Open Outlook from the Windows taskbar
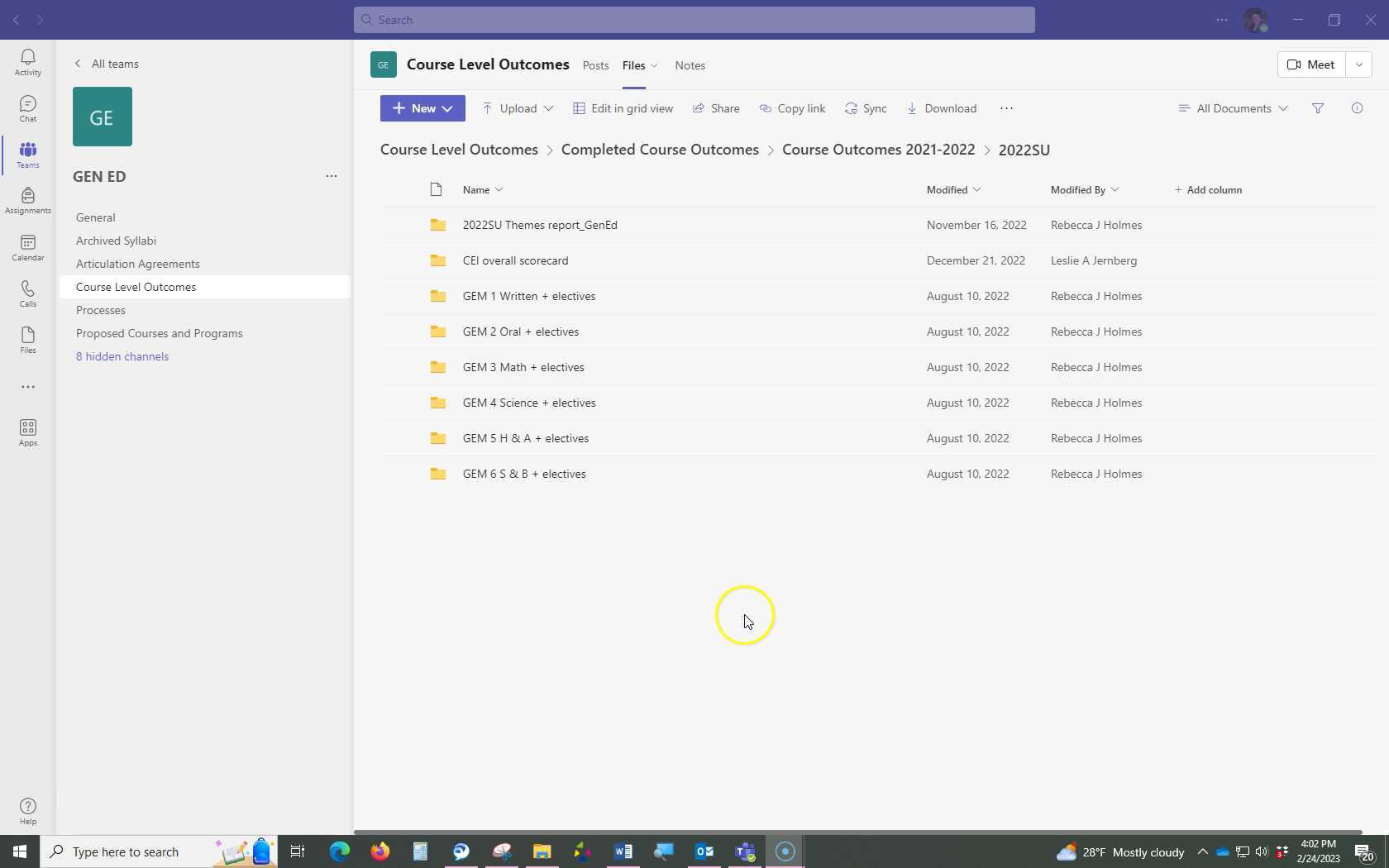 (x=704, y=851)
